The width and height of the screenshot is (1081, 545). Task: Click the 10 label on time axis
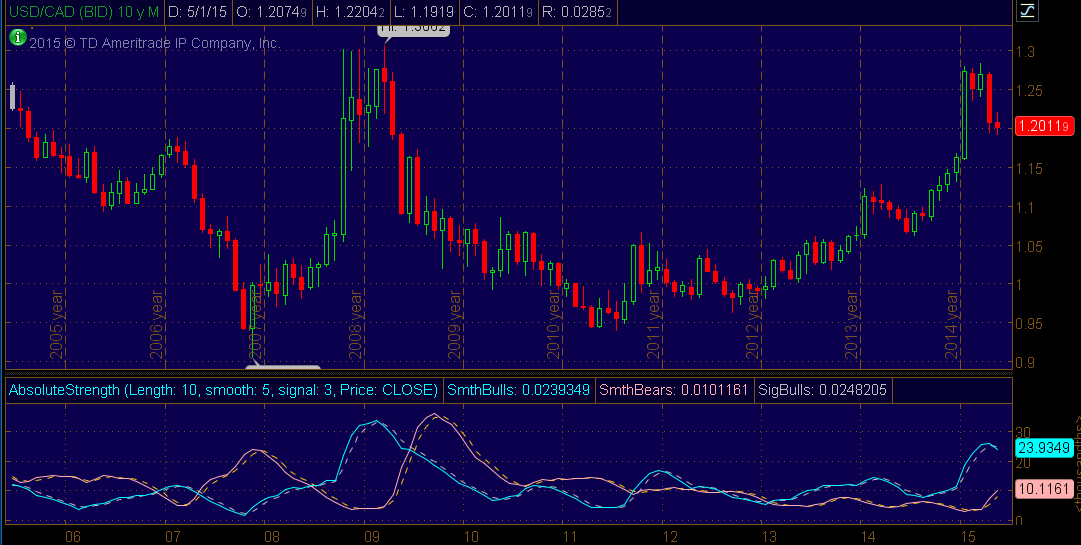click(x=470, y=536)
